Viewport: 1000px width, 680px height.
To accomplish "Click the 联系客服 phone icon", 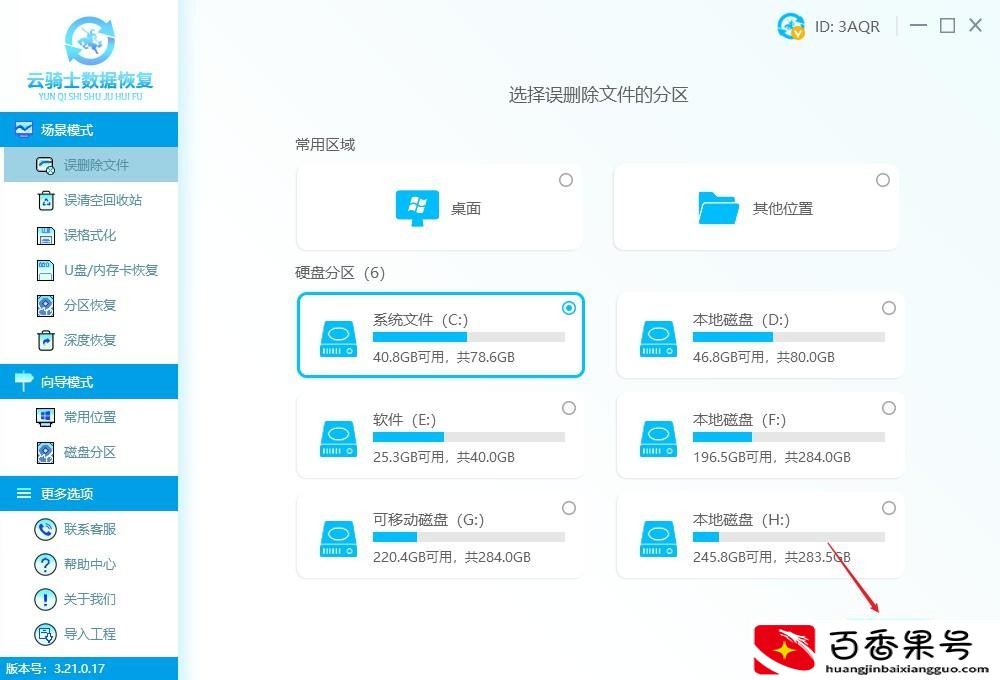I will point(45,529).
